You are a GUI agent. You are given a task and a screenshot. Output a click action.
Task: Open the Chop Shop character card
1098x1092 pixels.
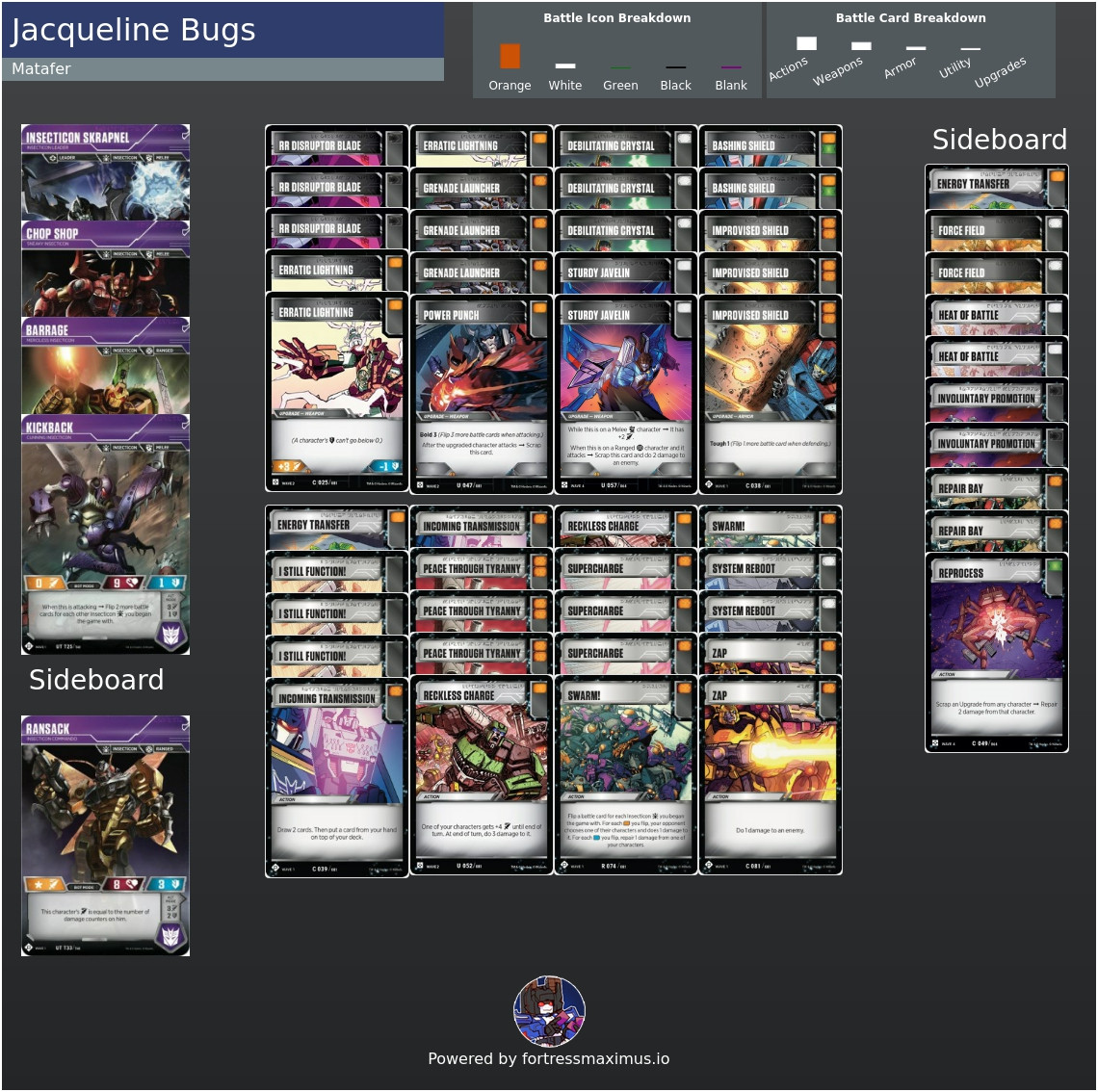(105, 269)
